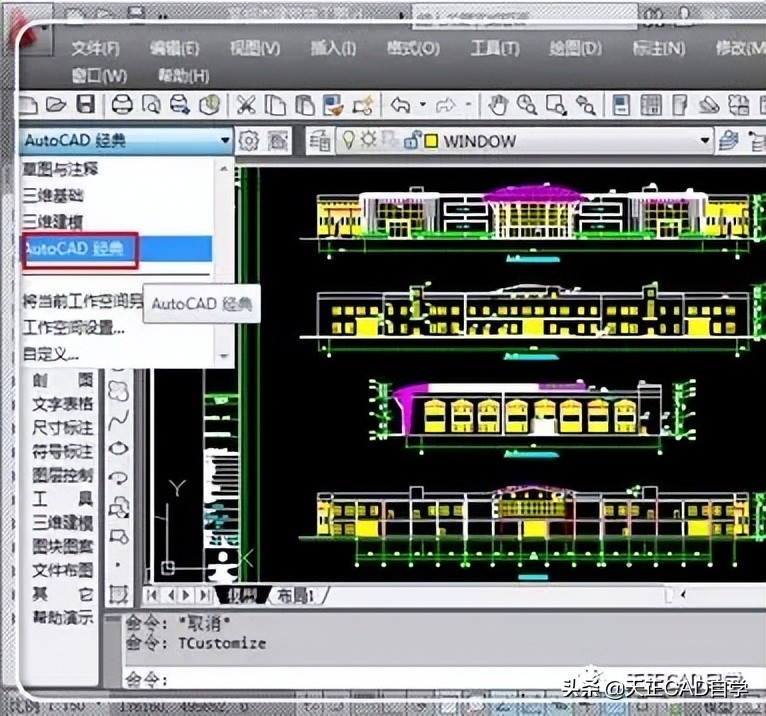Toggle WINDOW layer lock padlock icon
The height and width of the screenshot is (716, 766).
point(412,141)
